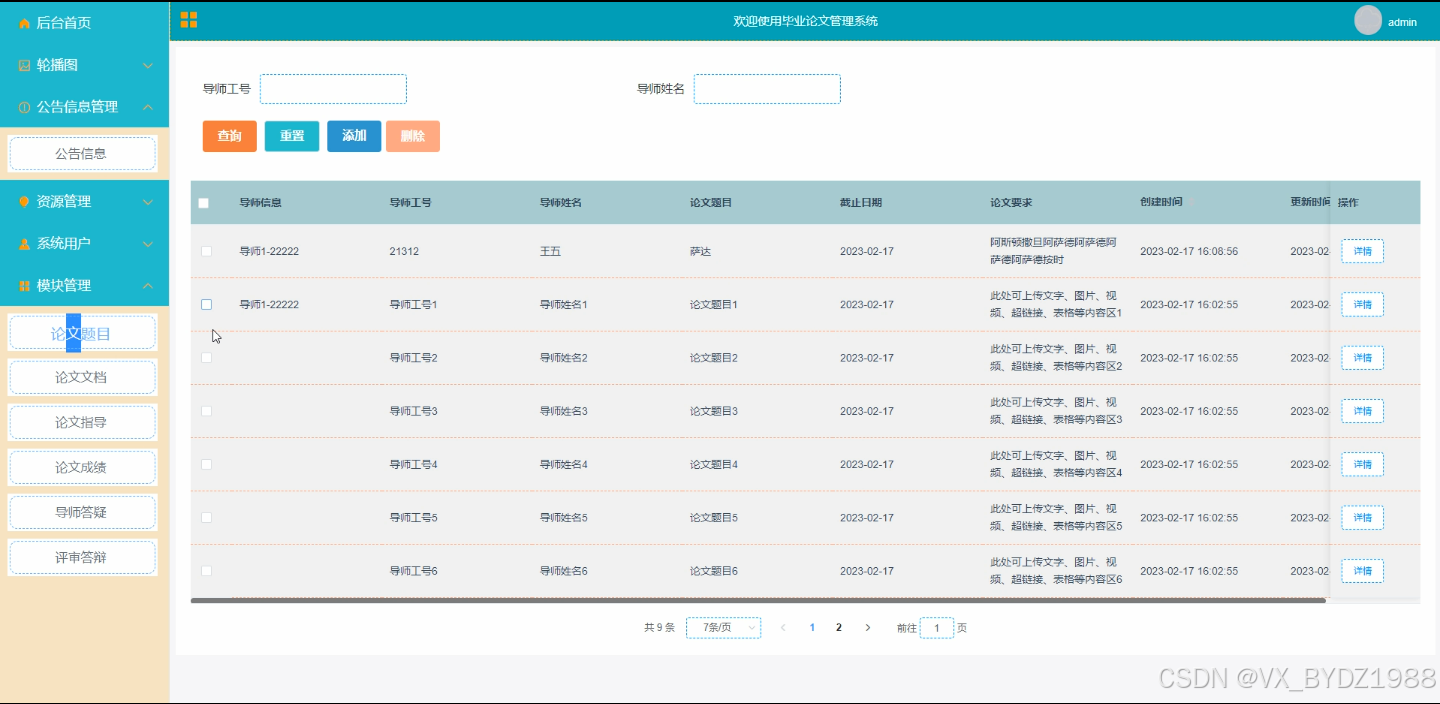Check the row for 导师工号6
Screen dimensions: 1440x704
click(206, 570)
